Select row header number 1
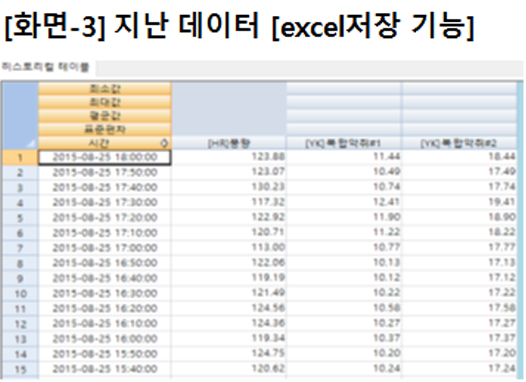This screenshot has height=382, width=526. point(20,157)
